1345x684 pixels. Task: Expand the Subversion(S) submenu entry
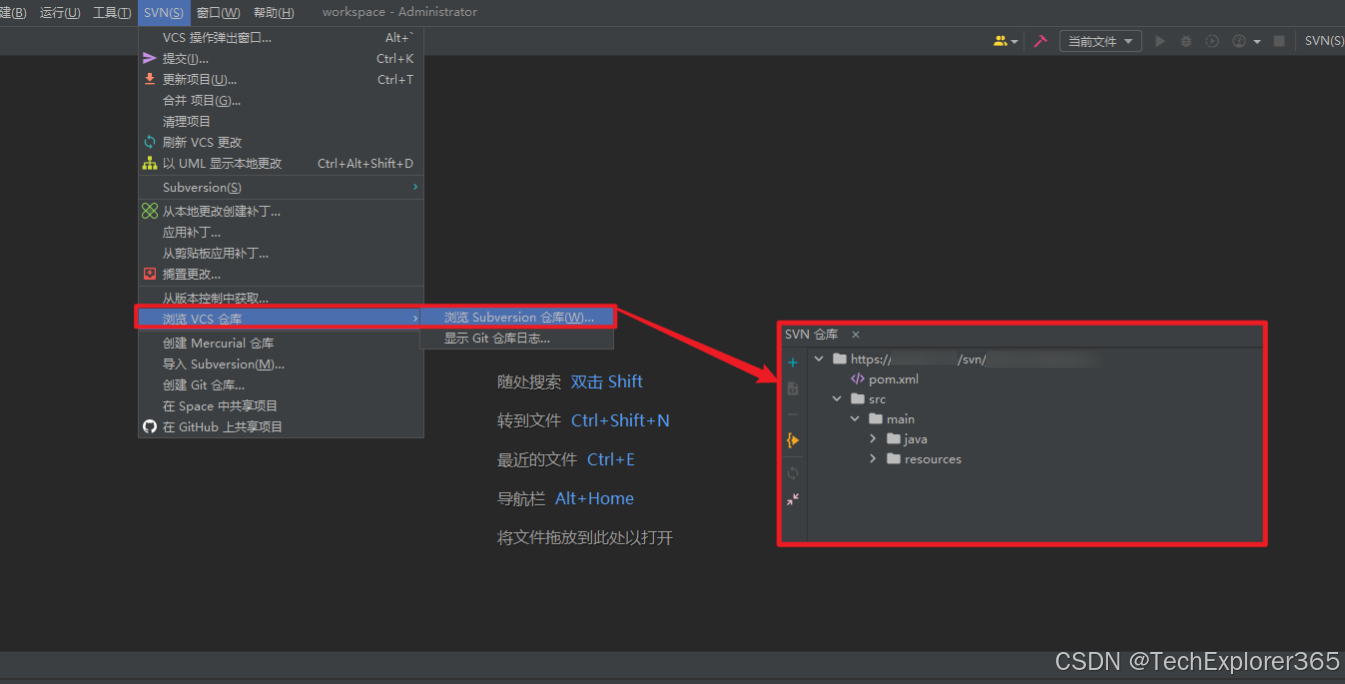[280, 187]
